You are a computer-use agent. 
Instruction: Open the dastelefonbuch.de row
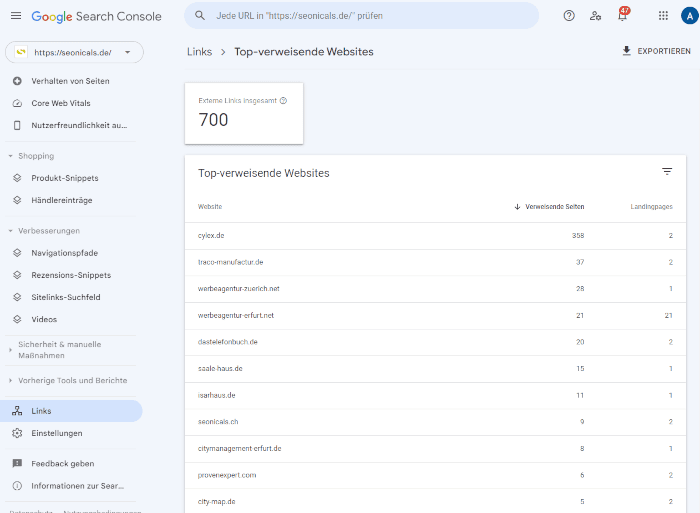pos(435,342)
